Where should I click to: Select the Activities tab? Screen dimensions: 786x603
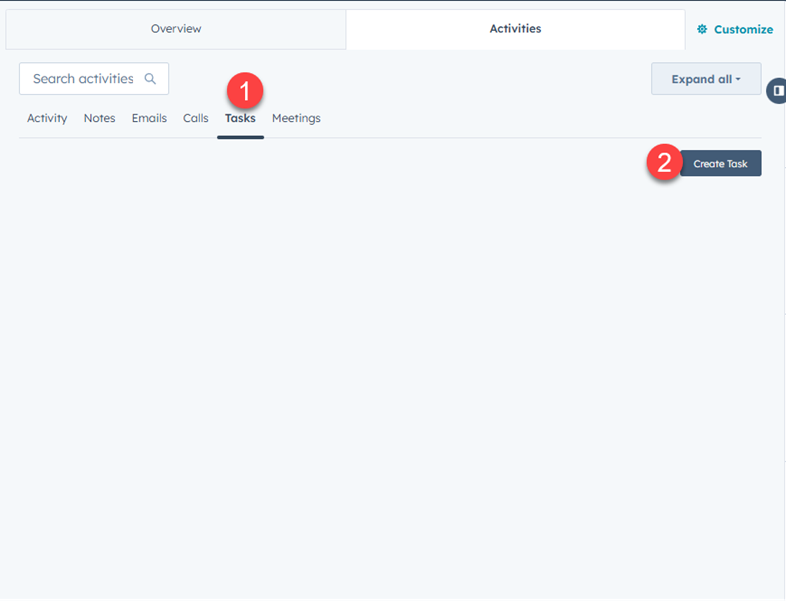tap(515, 29)
